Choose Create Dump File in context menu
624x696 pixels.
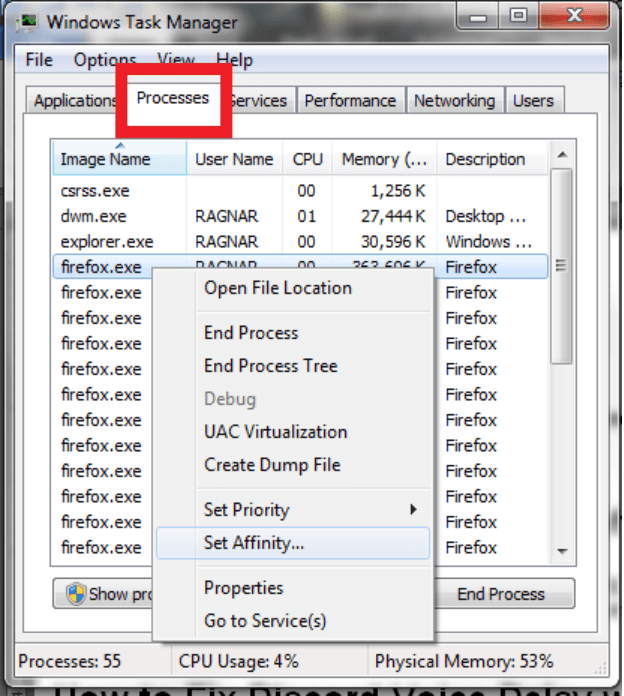tap(293, 465)
